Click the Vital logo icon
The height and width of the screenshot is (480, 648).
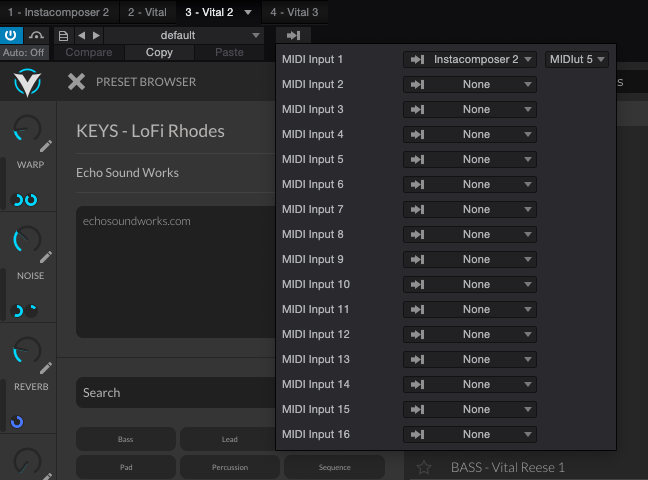(27, 82)
